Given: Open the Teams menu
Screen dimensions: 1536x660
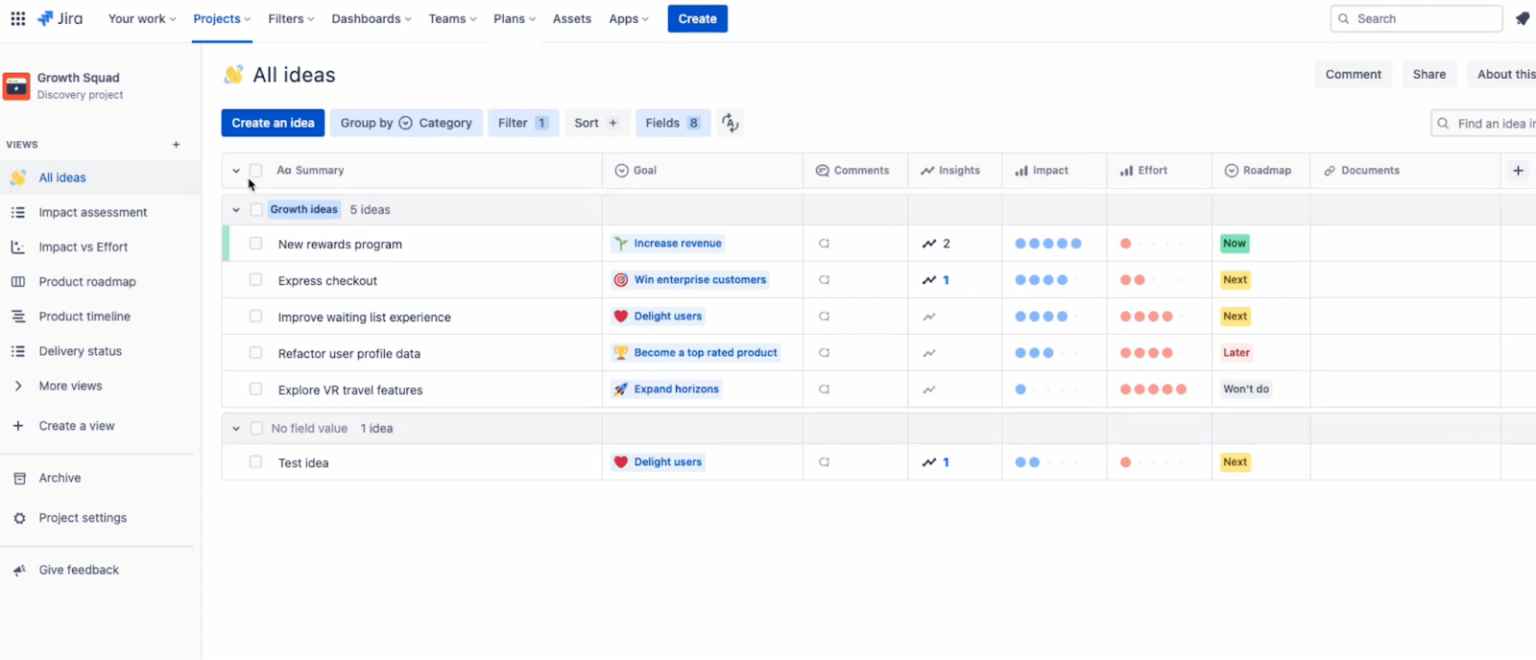Looking at the screenshot, I should [x=451, y=18].
